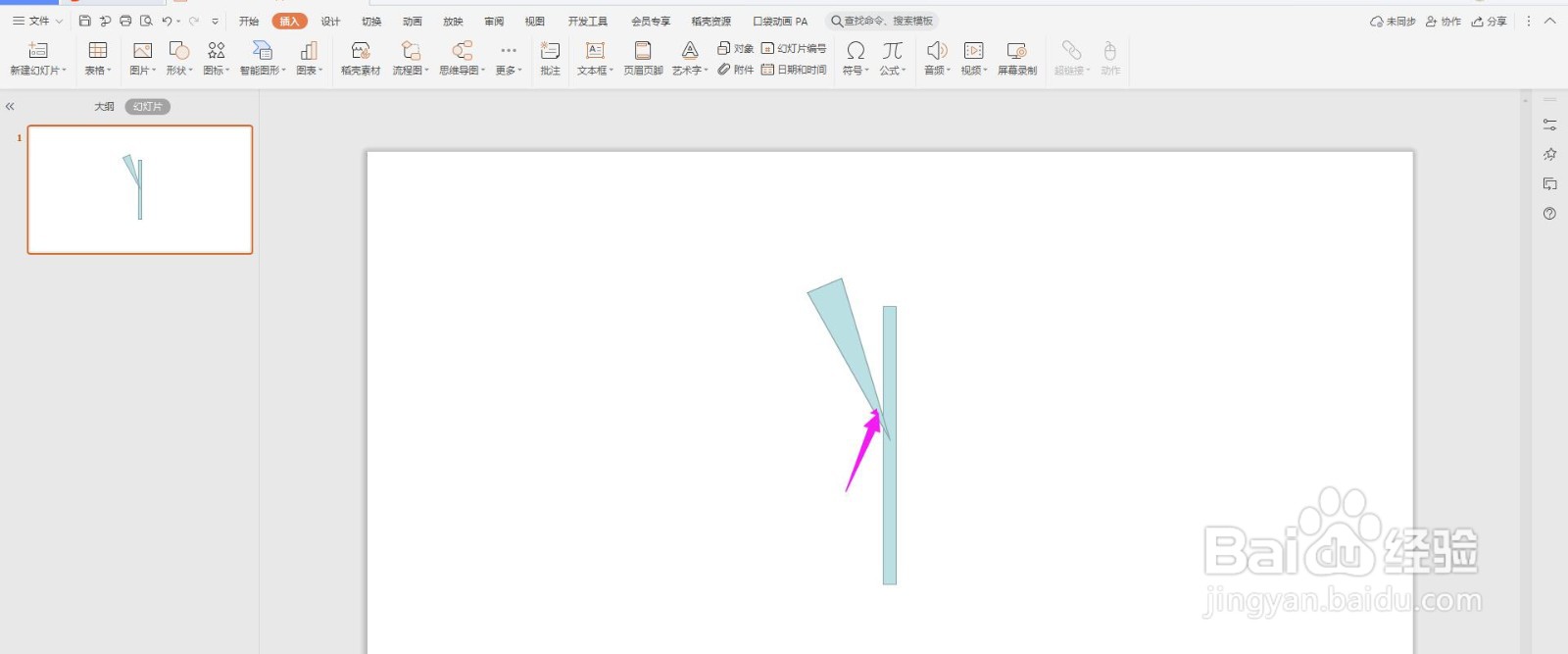Collapse the slide panel with double chevron

coord(10,106)
